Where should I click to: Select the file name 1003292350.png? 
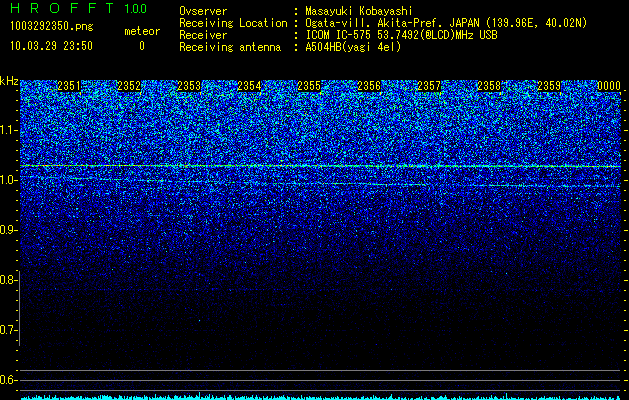click(x=52, y=26)
